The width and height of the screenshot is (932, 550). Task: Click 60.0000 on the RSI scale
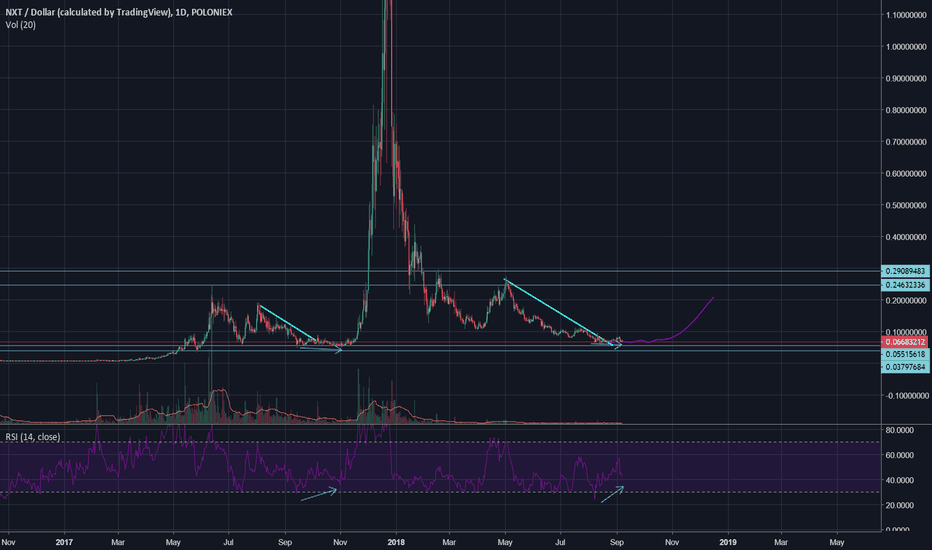point(899,455)
